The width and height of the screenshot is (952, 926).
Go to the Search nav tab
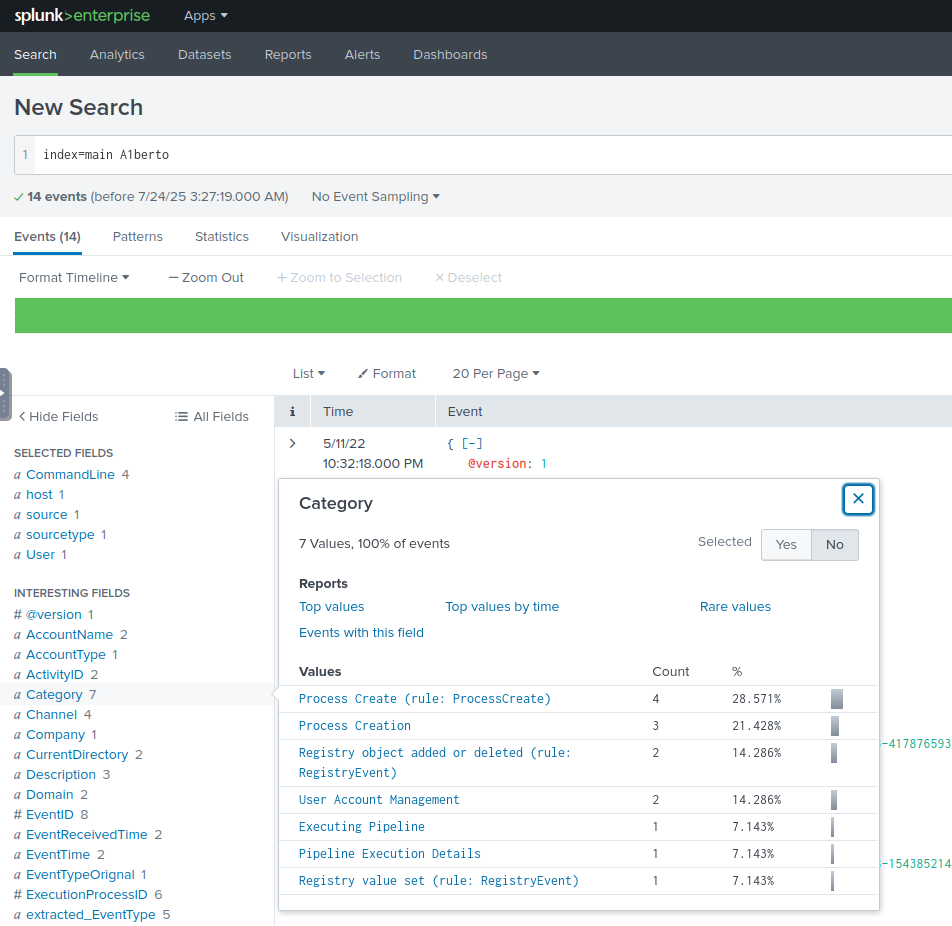(x=35, y=55)
